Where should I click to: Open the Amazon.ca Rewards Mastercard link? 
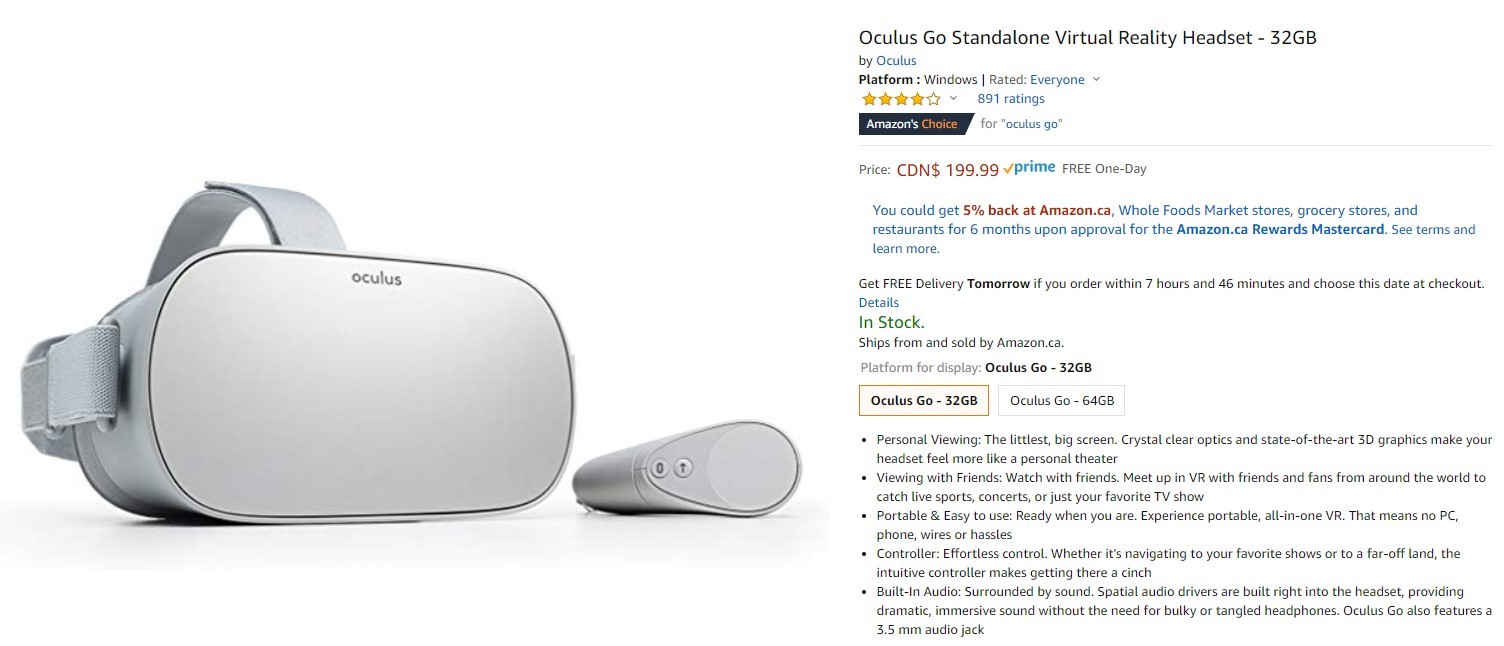1280,229
